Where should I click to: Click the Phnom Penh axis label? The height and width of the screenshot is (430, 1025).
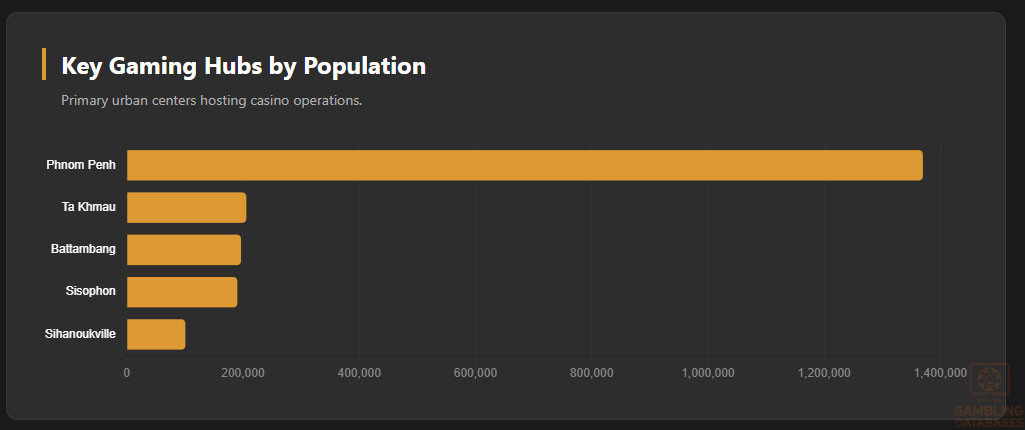81,164
